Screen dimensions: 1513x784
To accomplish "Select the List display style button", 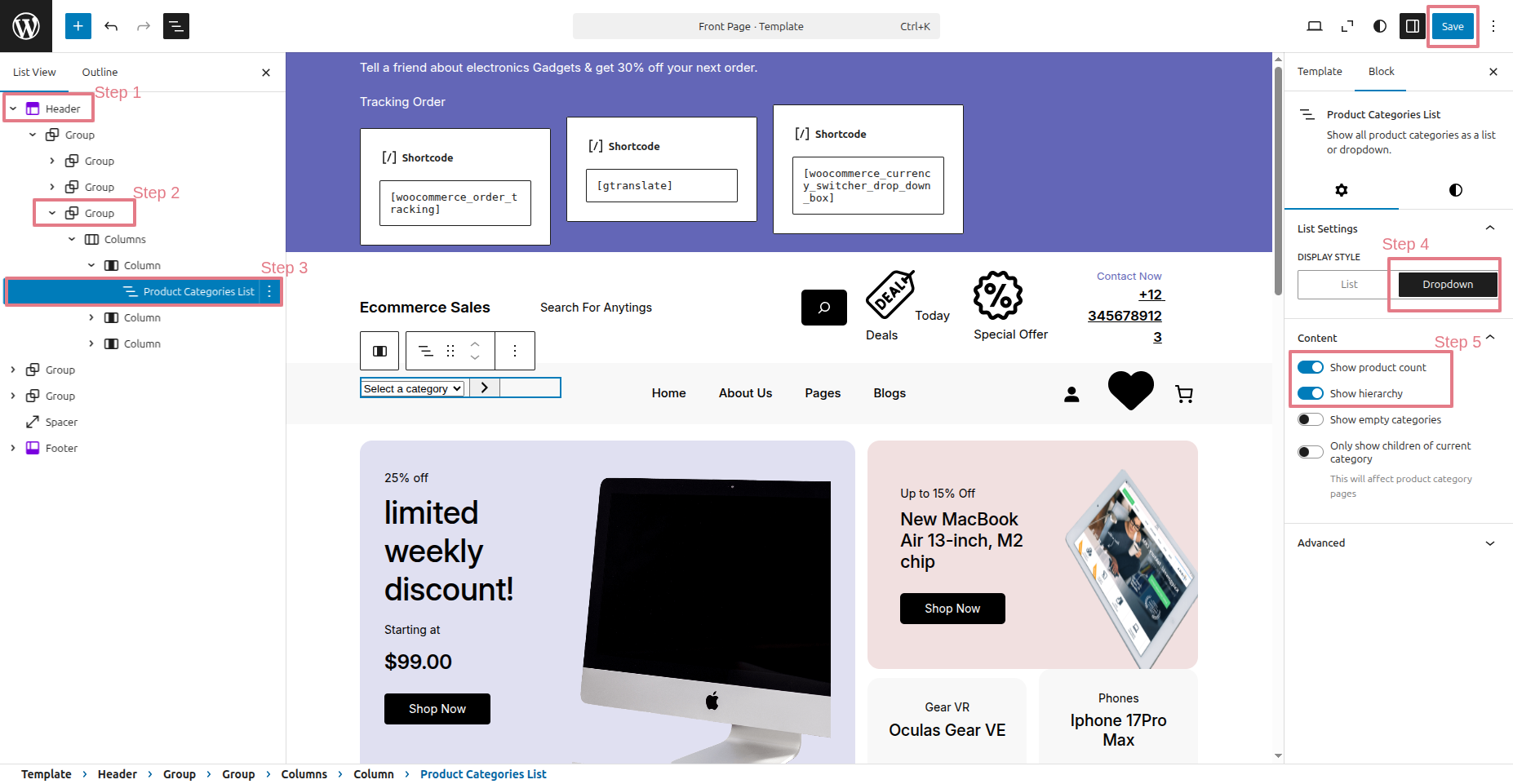I will (1349, 285).
